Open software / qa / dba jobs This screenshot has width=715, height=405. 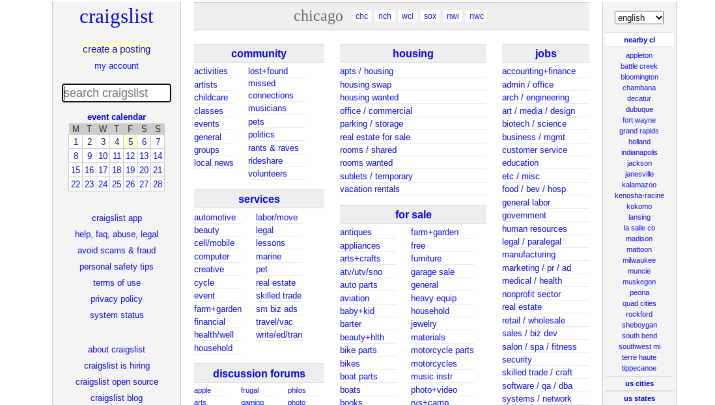pos(537,386)
